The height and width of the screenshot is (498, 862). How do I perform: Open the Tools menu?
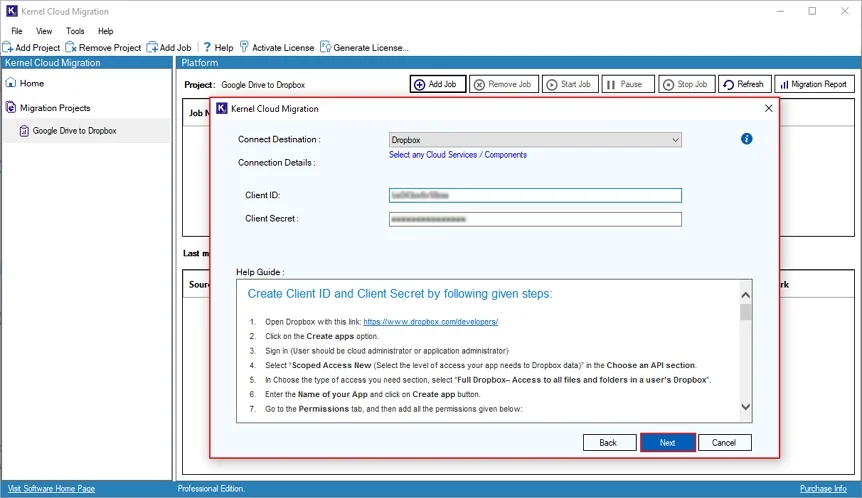point(75,31)
